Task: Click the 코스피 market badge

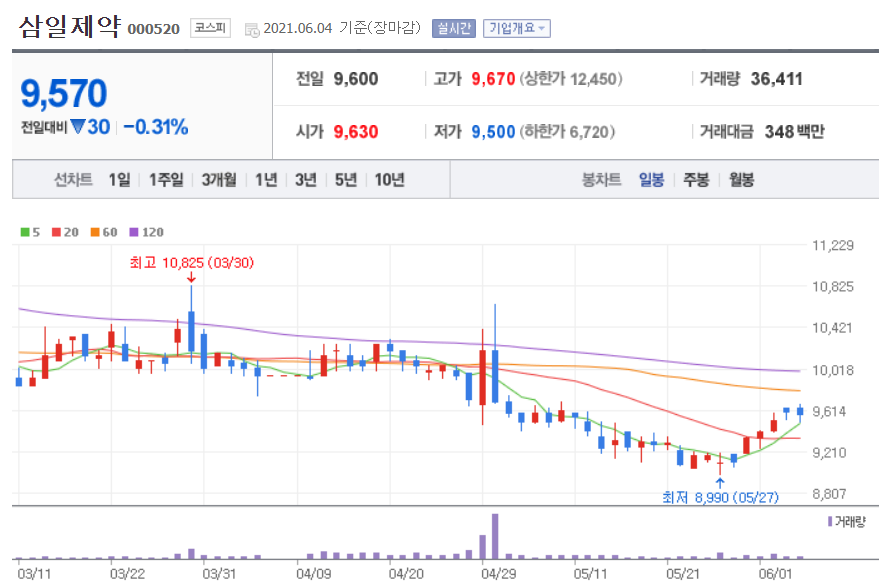Action: pyautogui.click(x=210, y=28)
